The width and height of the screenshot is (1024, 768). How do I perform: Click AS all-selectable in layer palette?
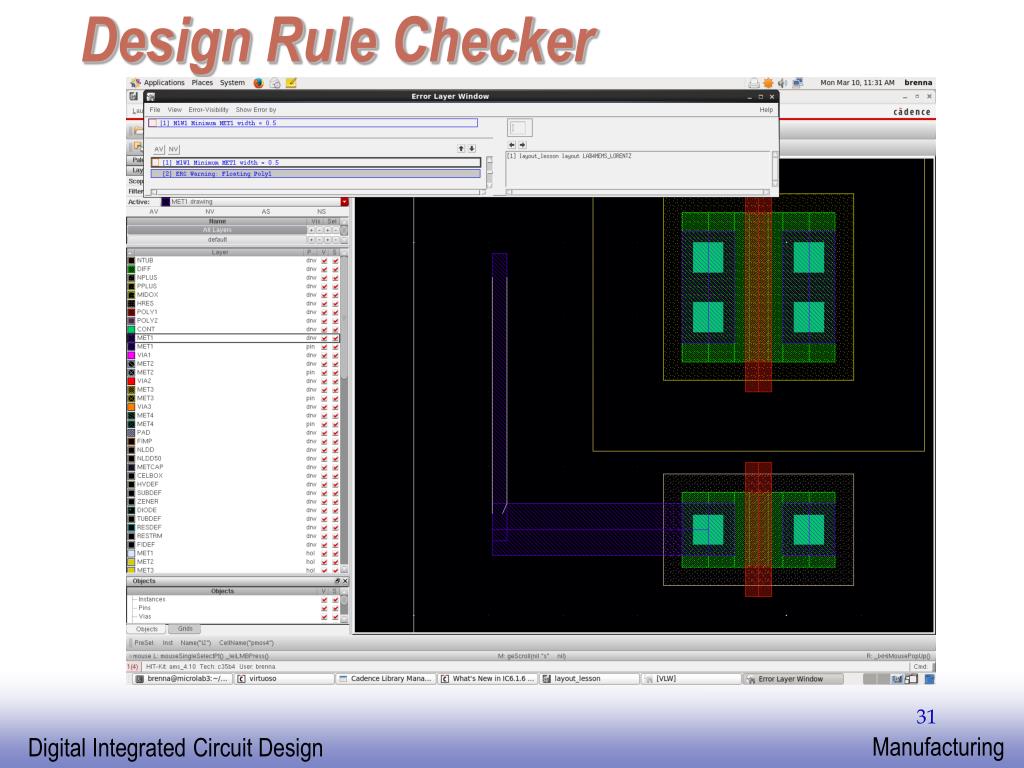point(266,212)
